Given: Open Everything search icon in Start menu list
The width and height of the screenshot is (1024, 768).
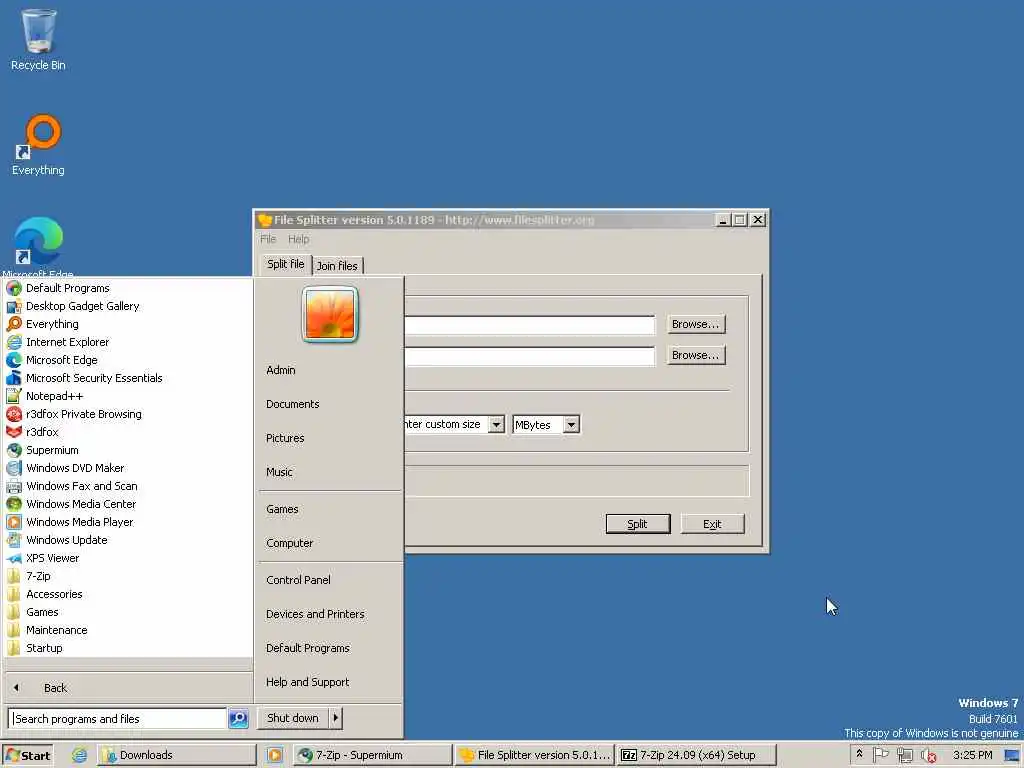Looking at the screenshot, I should coord(14,324).
